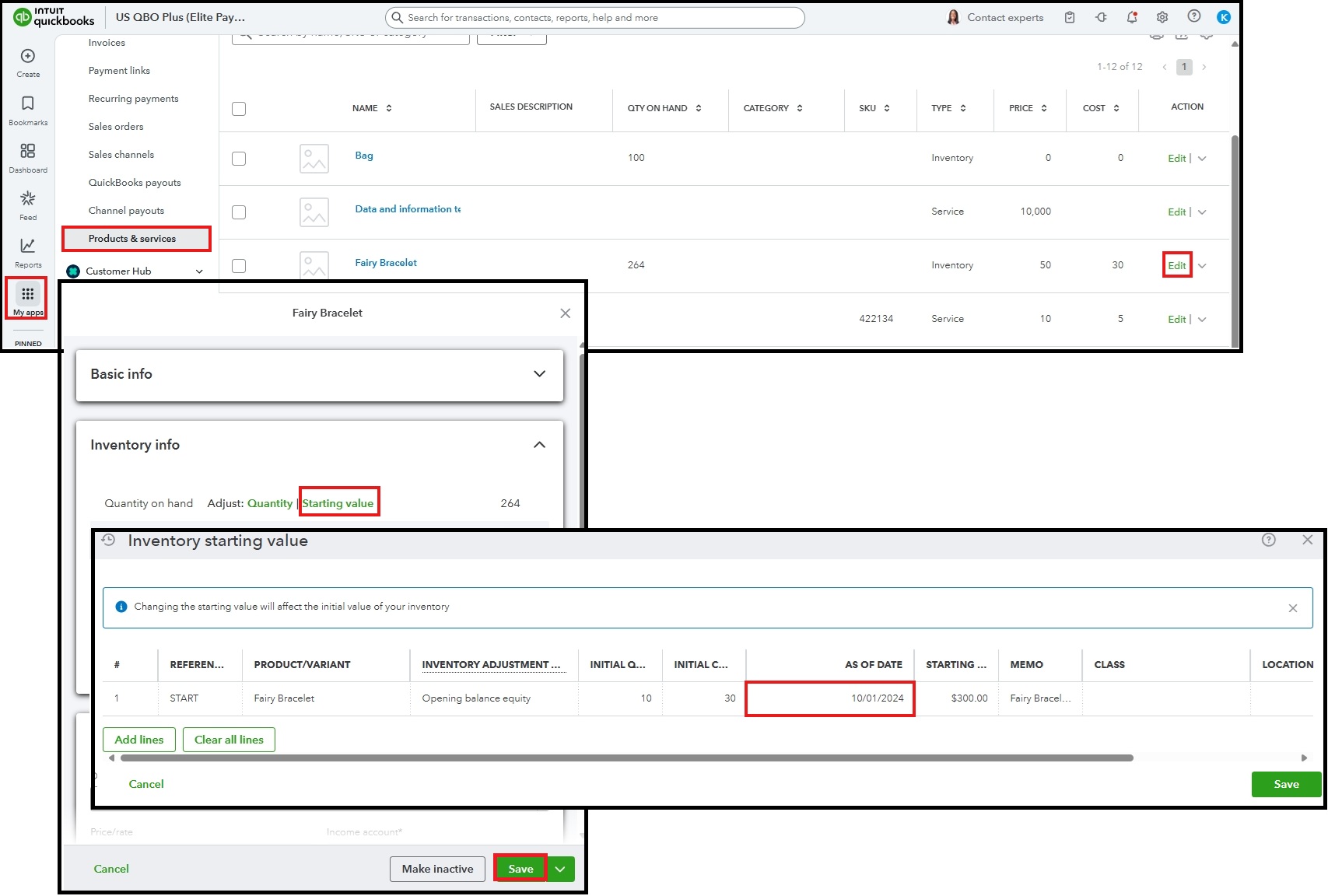Click the Add lines button
Image resolution: width=1328 pixels, height=896 pixels.
pyautogui.click(x=139, y=740)
